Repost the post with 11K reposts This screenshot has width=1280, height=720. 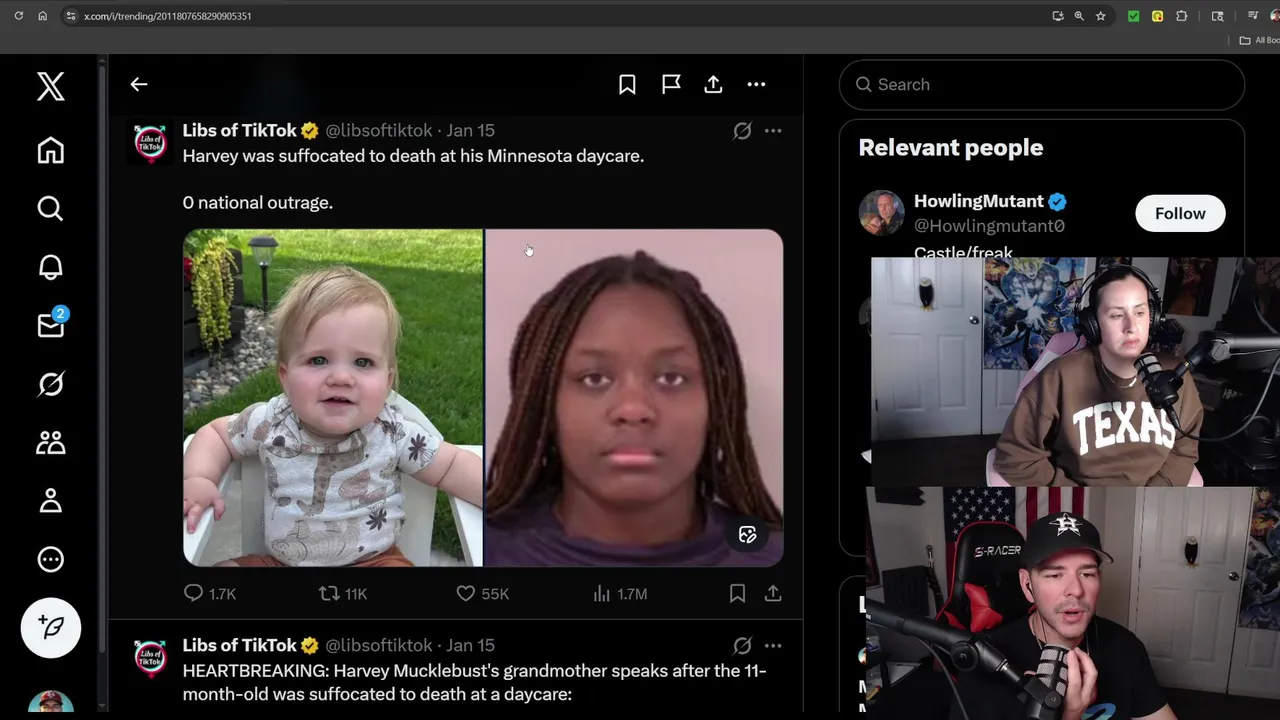pos(343,594)
